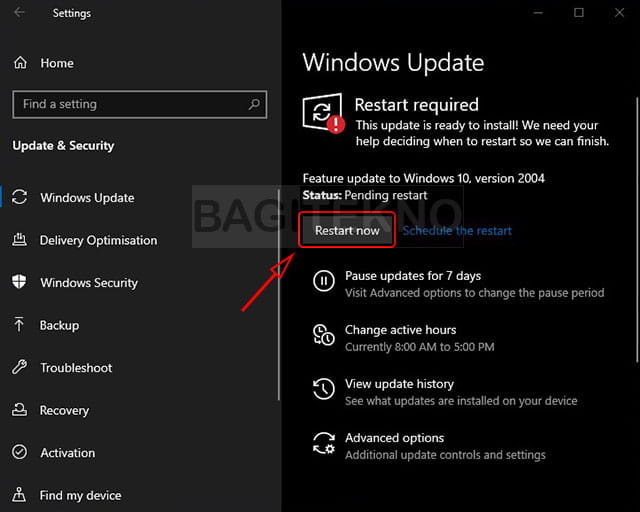Image resolution: width=640 pixels, height=512 pixels.
Task: Click the Status: Pending restart text
Action: click(x=365, y=195)
